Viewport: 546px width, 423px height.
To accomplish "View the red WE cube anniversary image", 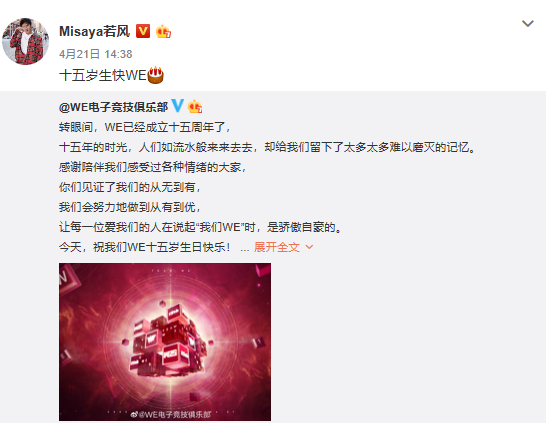I will (x=165, y=342).
